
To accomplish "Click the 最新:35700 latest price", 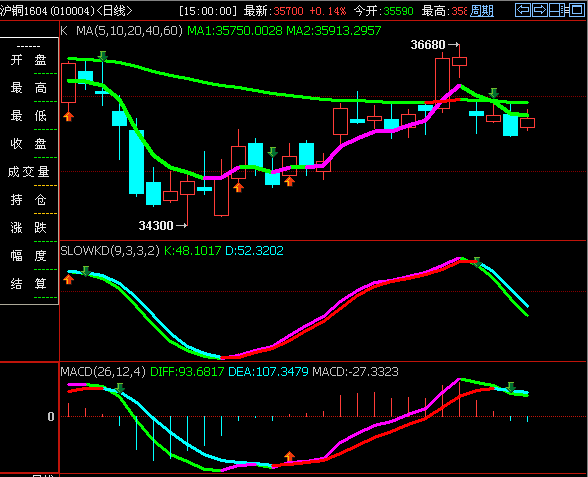I will [273, 11].
